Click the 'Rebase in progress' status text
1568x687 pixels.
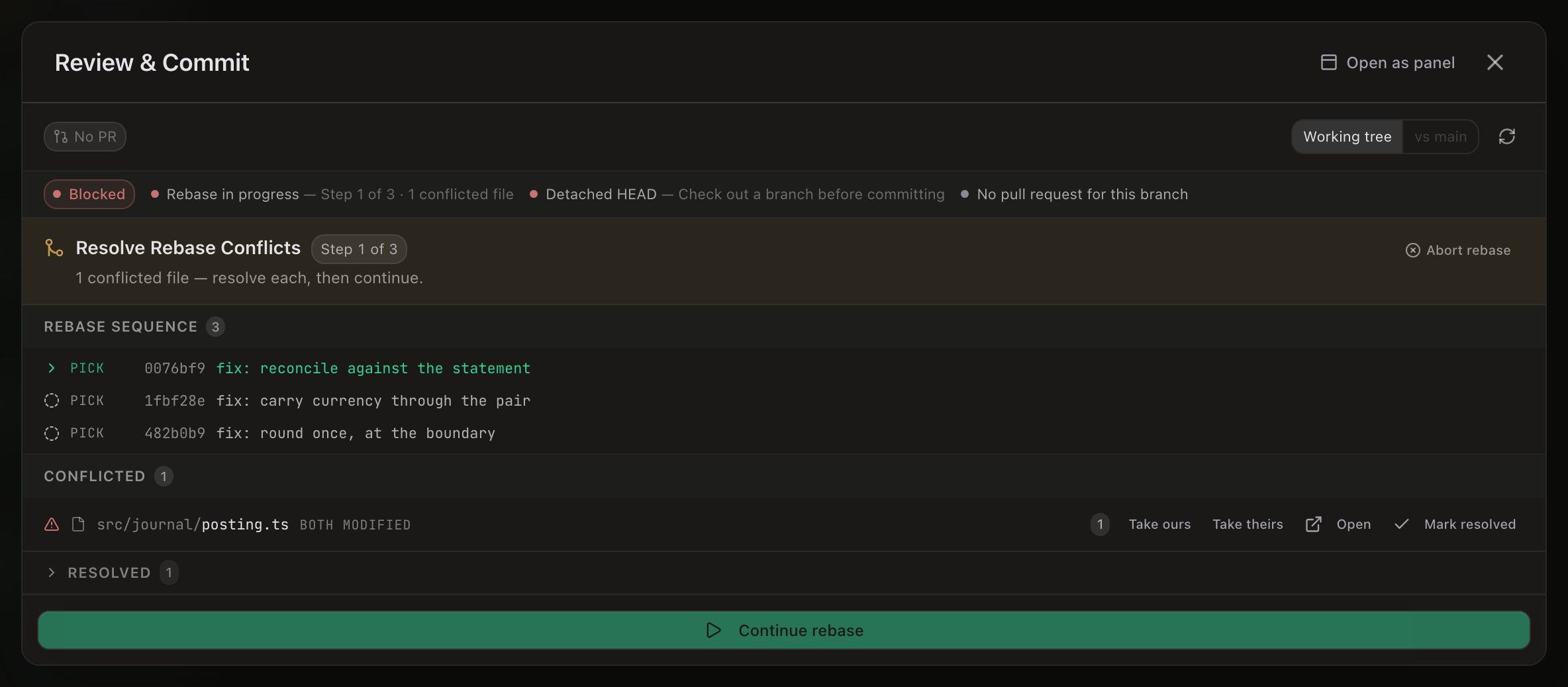click(232, 194)
